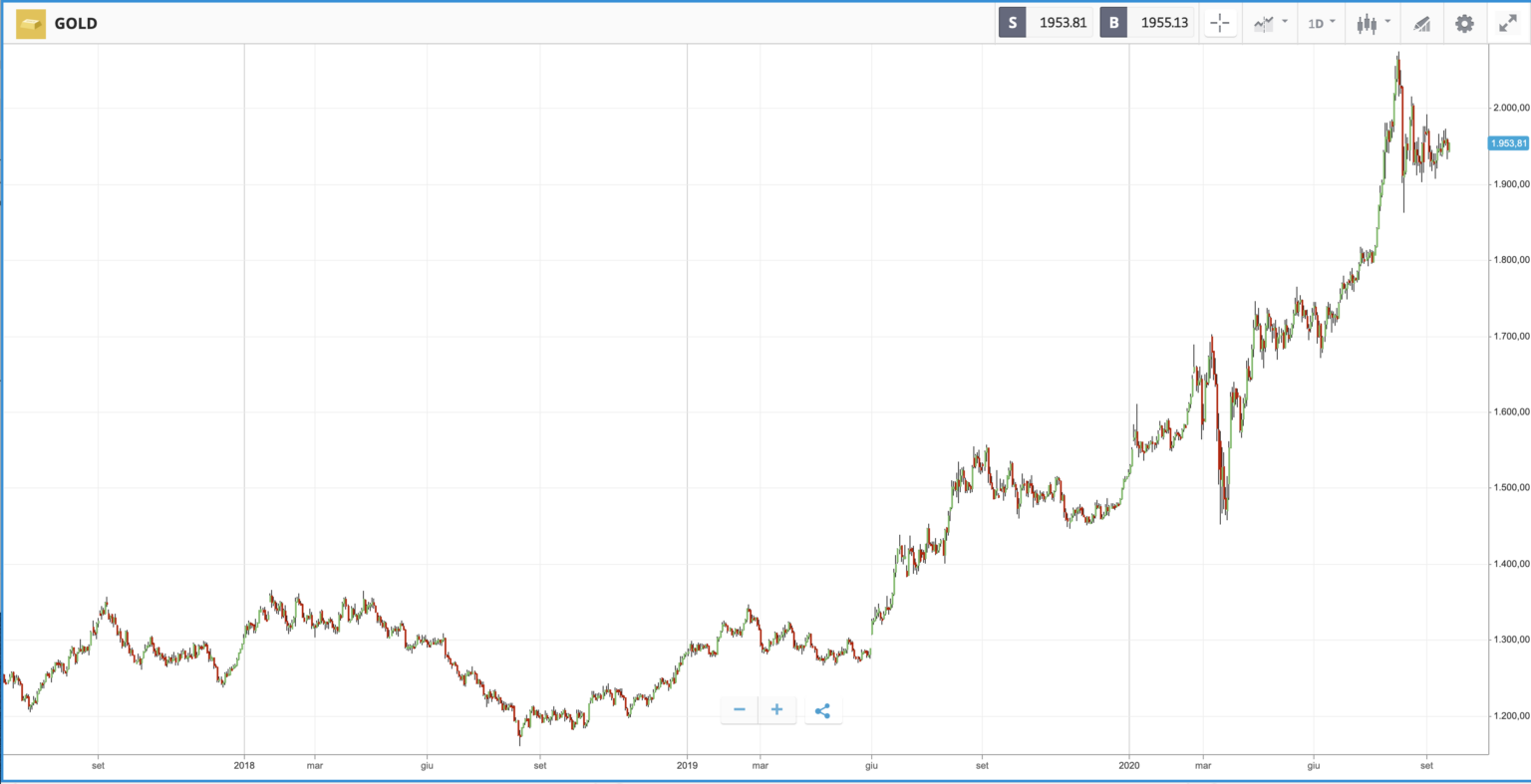Viewport: 1531px width, 784px height.
Task: Select the crosshair cursor tool
Action: coord(1220,23)
